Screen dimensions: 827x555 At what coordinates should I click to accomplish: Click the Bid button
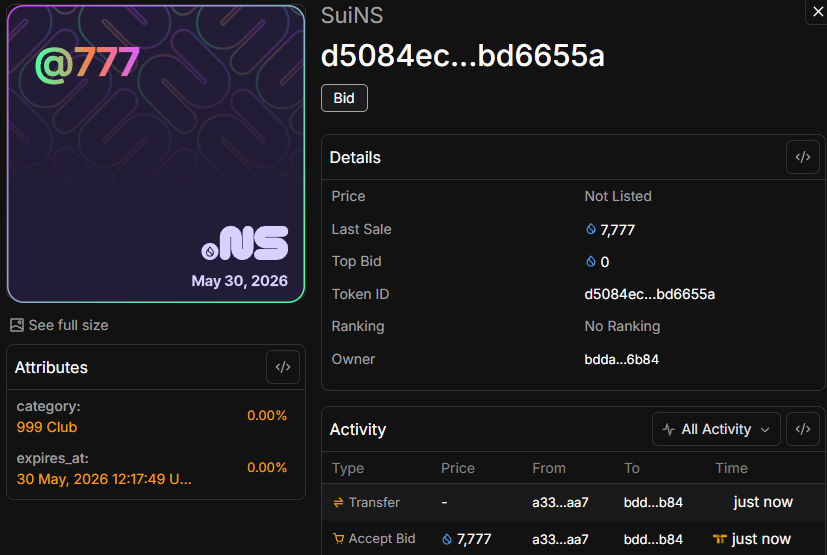click(x=344, y=98)
